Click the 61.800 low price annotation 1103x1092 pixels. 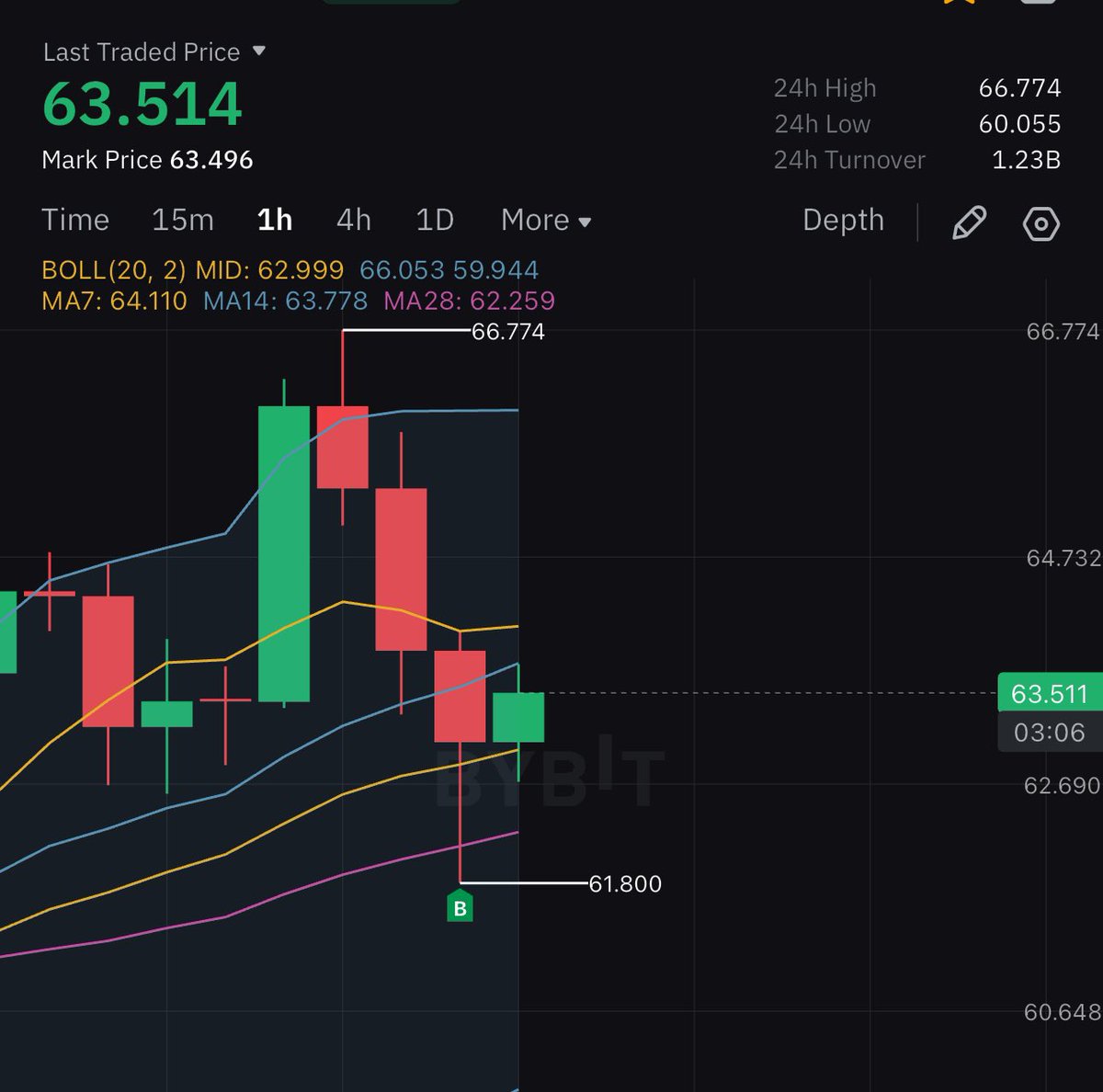pyautogui.click(x=625, y=884)
